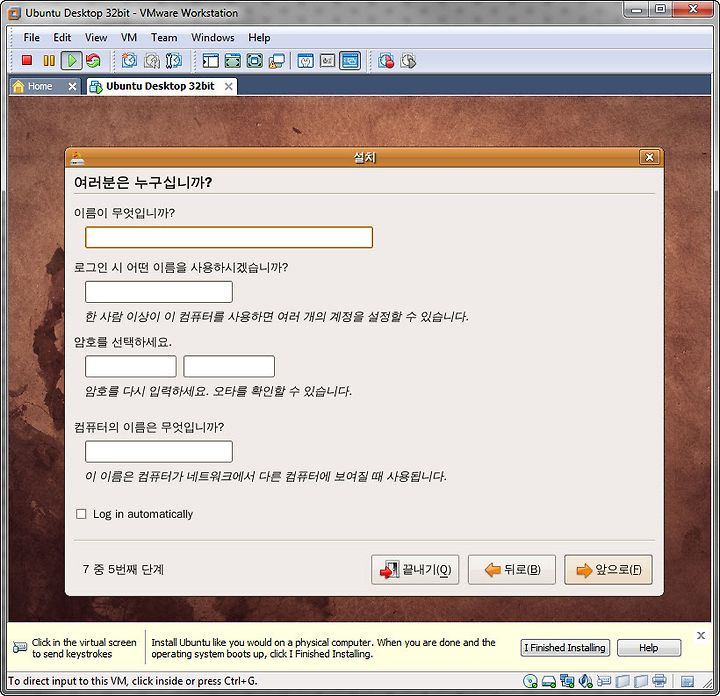Screen dimensions: 720x696
Task: Click the installer icon in the 설치 title bar
Action: click(77, 157)
